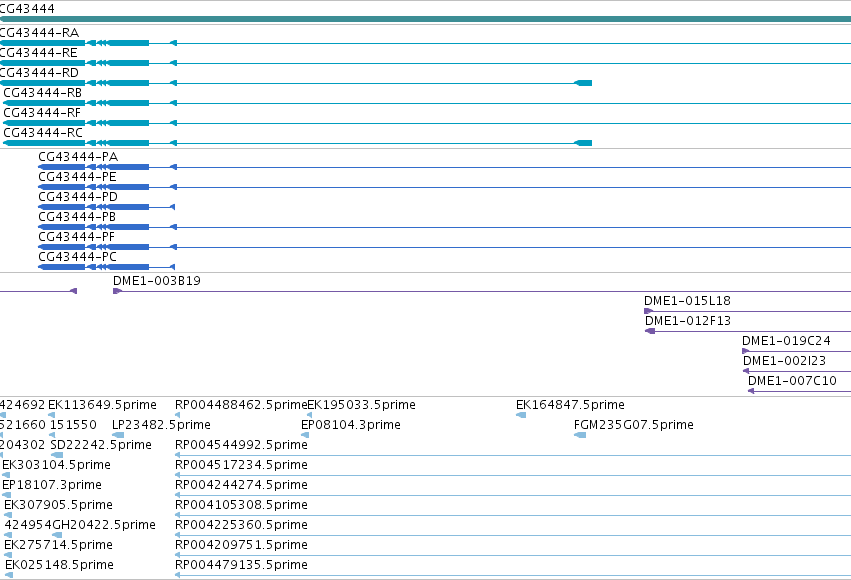This screenshot has width=851, height=580.
Task: Select EST EK275714.5prime label
Action: pos(58,545)
